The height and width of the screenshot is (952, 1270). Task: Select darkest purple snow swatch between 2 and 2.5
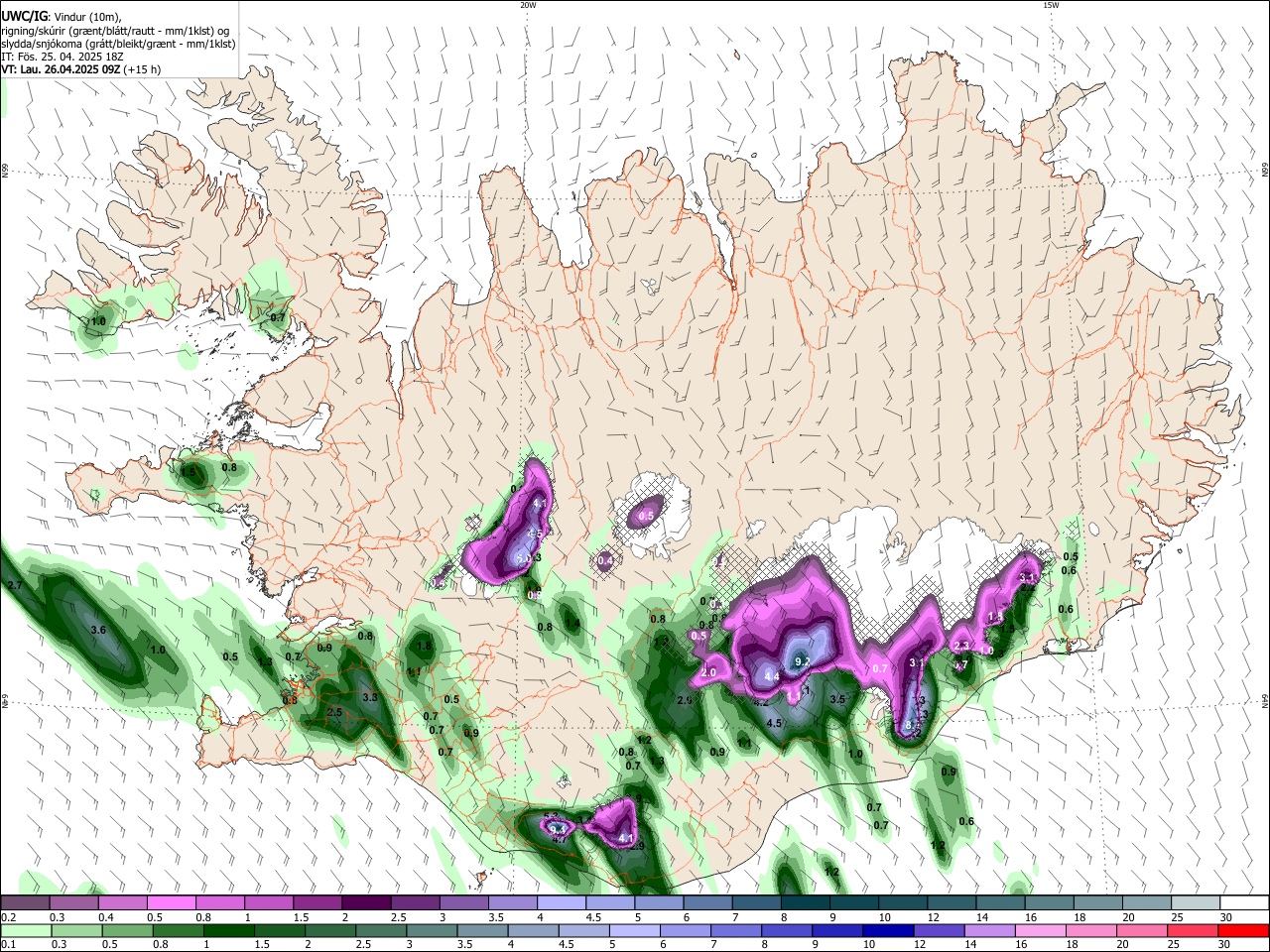click(366, 902)
